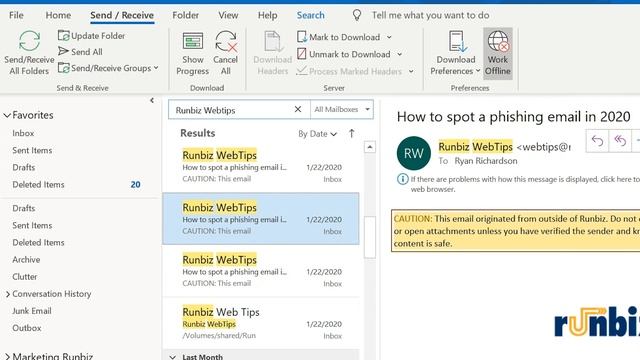The width and height of the screenshot is (640, 360).
Task: Select the Send / Receive tab
Action: pyautogui.click(x=122, y=16)
